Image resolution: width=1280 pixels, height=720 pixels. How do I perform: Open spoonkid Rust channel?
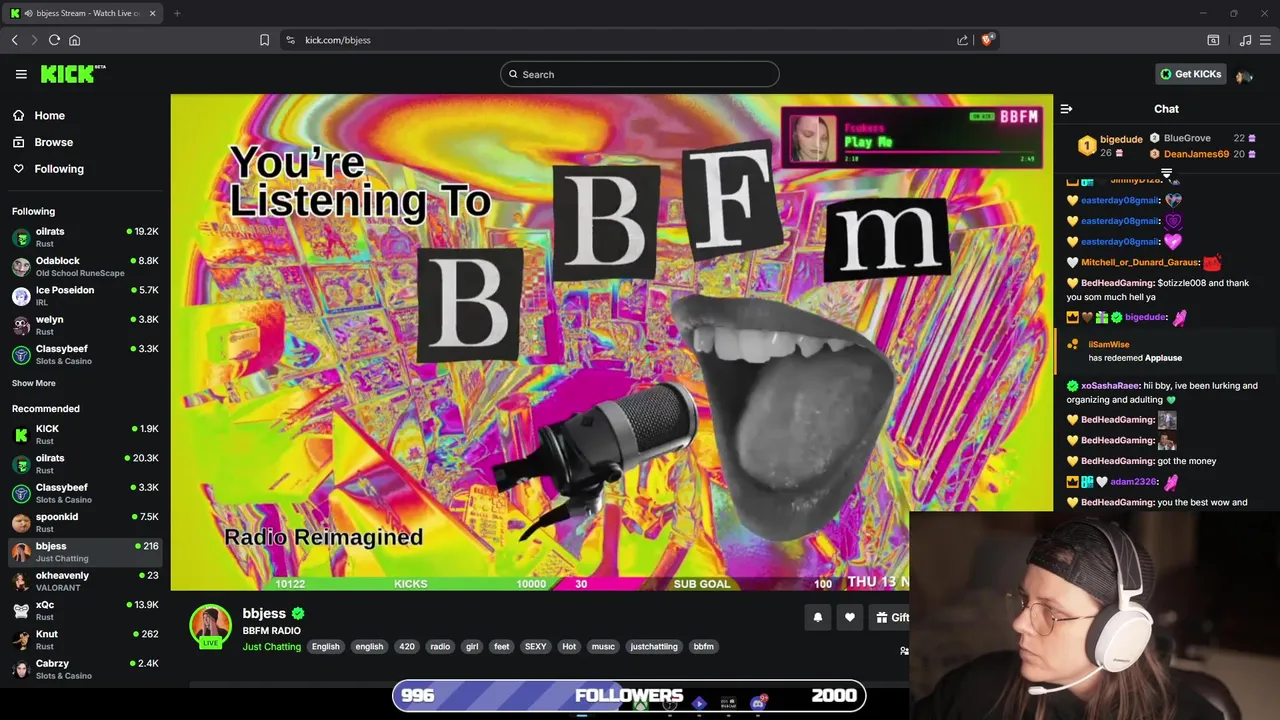(85, 522)
